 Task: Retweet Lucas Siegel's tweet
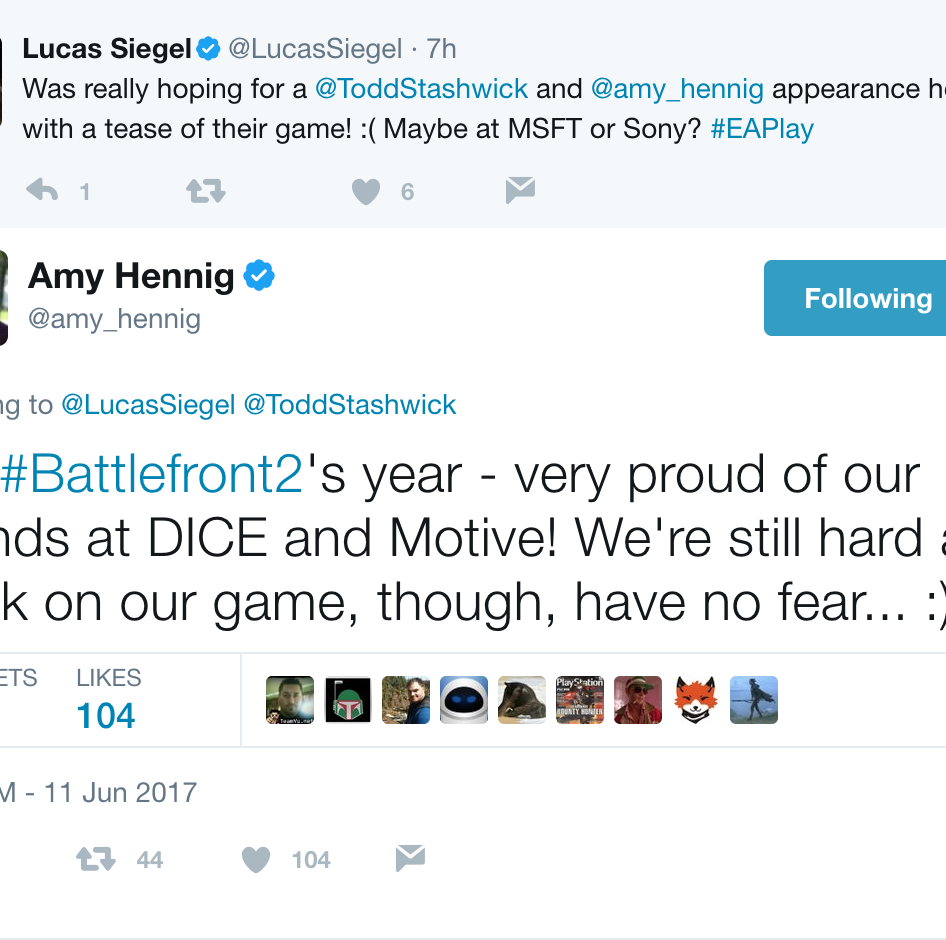tap(205, 191)
